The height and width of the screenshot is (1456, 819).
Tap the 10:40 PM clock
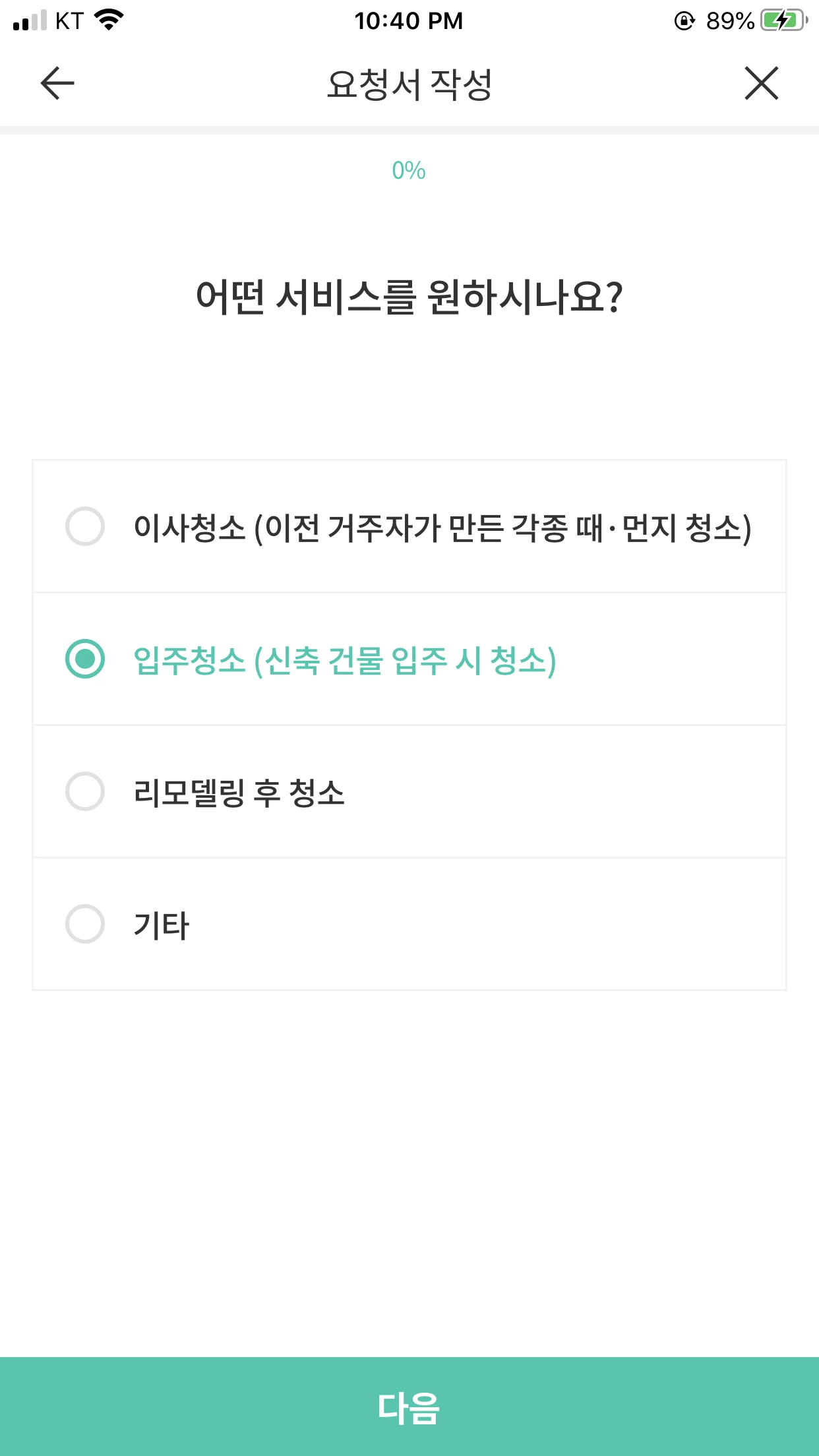click(409, 21)
